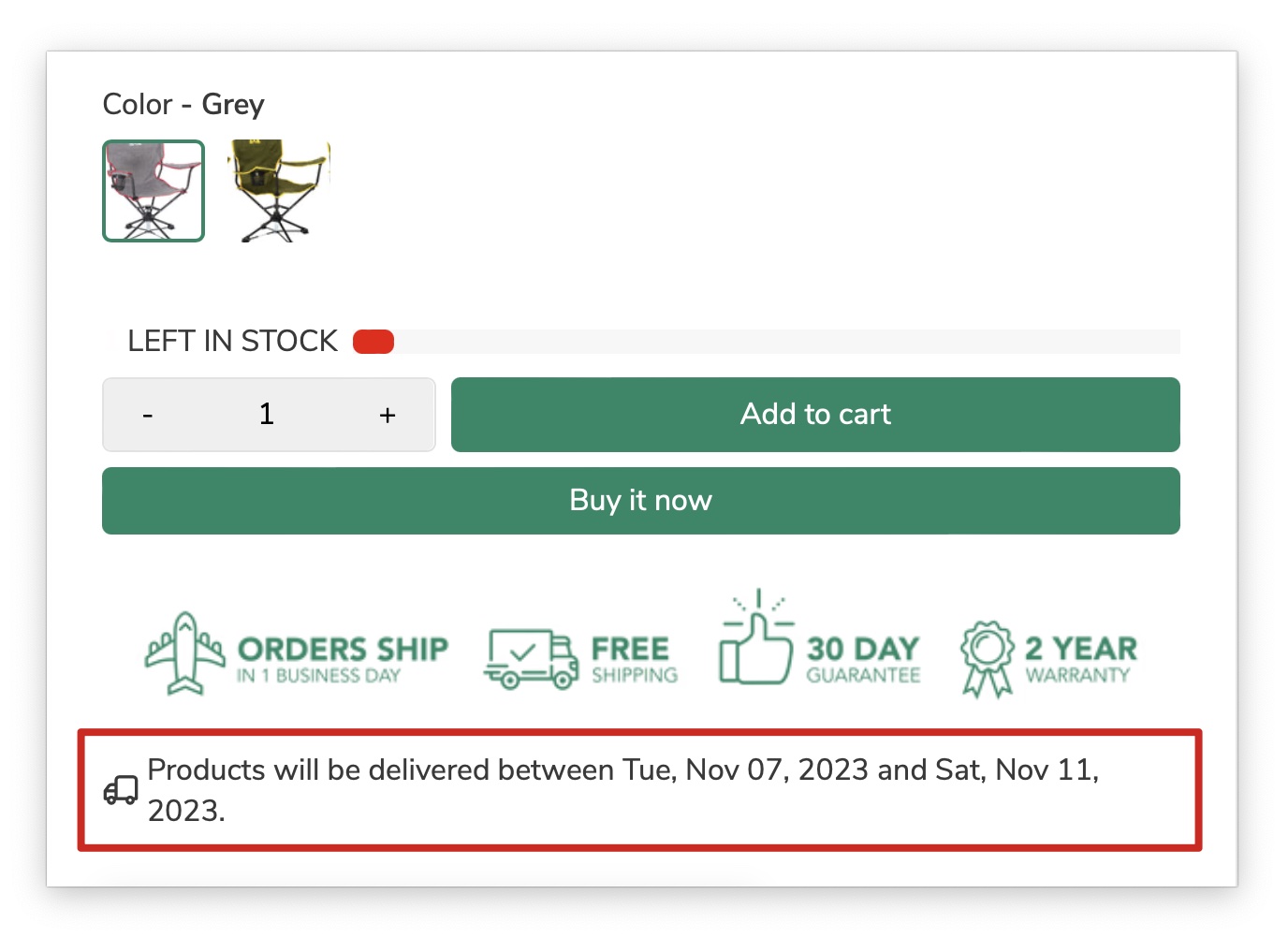This screenshot has height=938, width=1288.
Task: Click the free shipping truck icon
Action: pyautogui.click(x=531, y=659)
